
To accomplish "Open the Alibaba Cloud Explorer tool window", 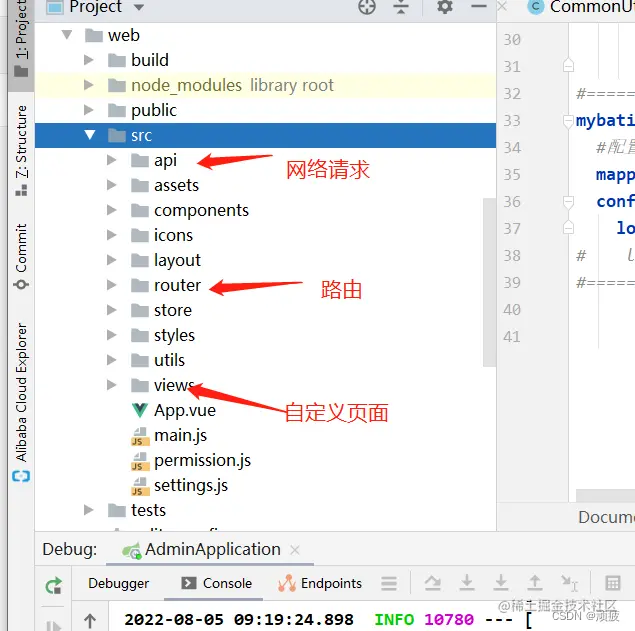I will [x=21, y=402].
